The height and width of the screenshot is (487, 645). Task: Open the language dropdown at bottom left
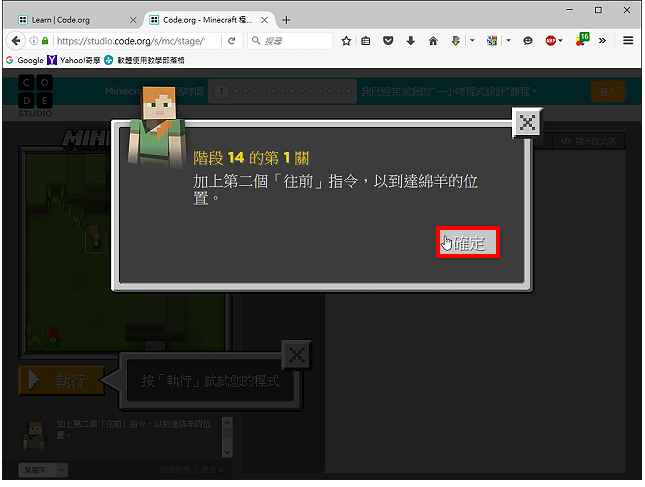pos(43,470)
